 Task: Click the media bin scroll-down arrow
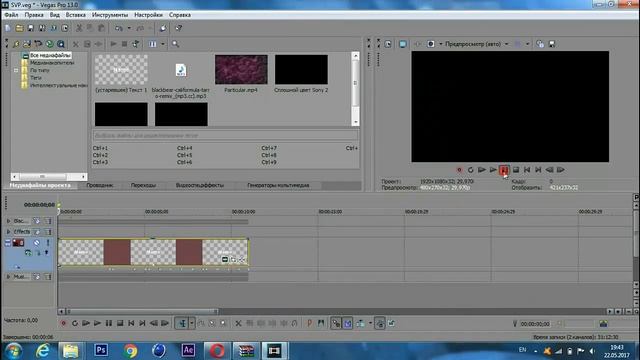pyautogui.click(x=356, y=122)
